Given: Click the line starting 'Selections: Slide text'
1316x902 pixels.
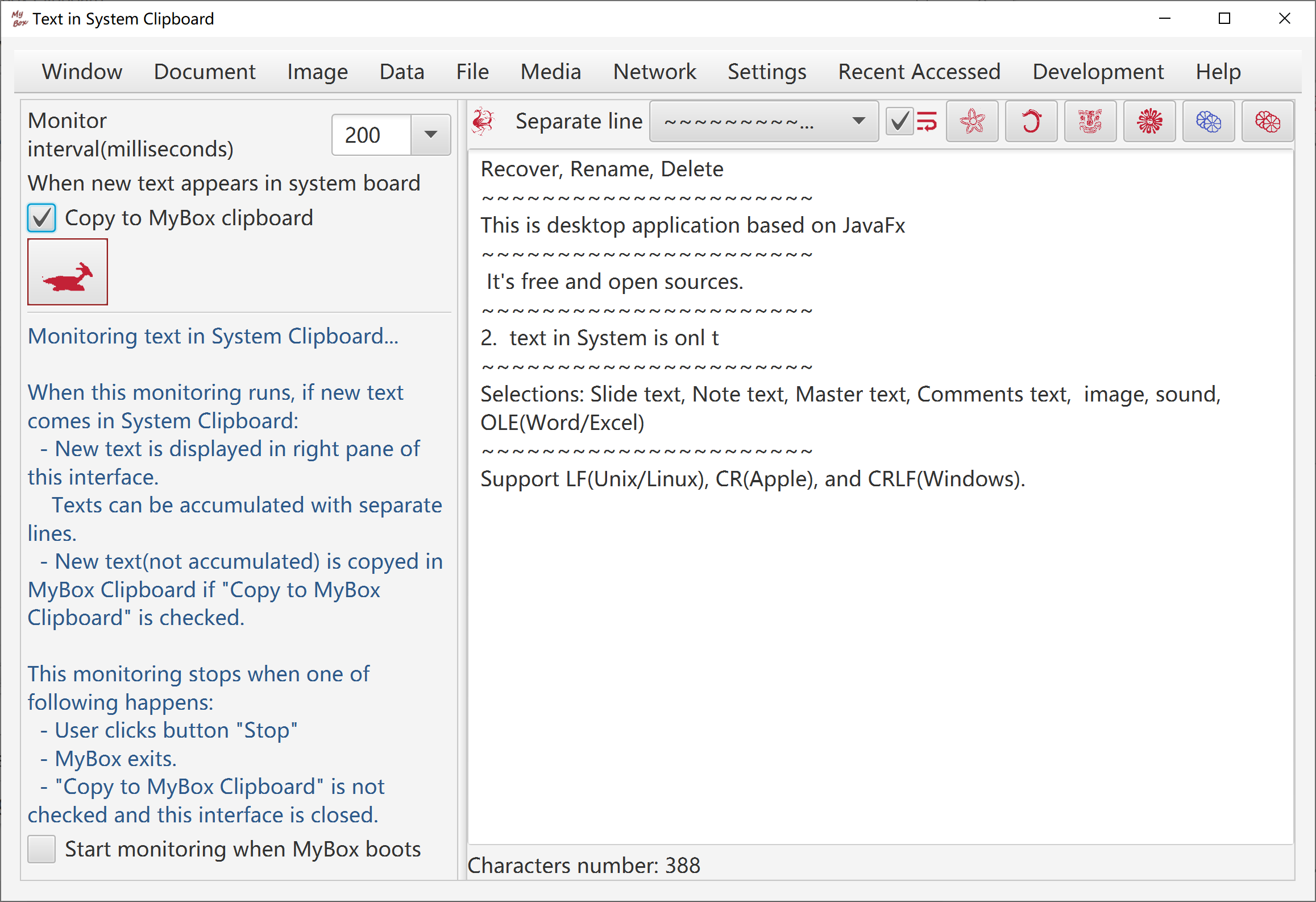Looking at the screenshot, I should point(850,395).
